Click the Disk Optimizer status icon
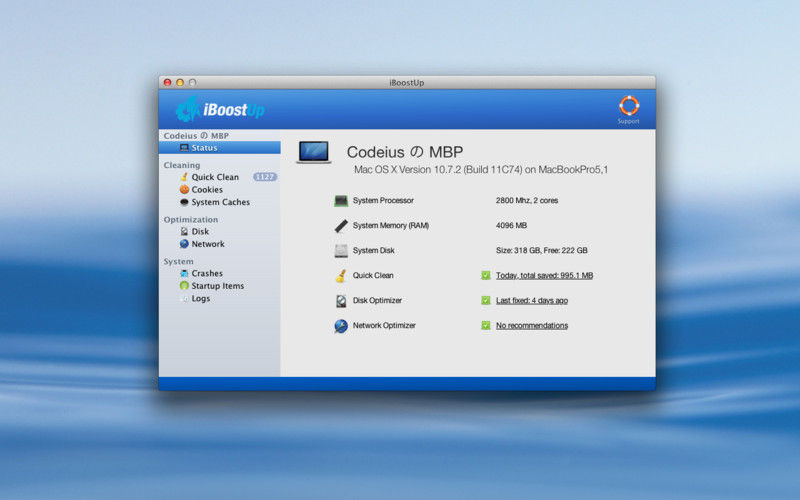 341,301
